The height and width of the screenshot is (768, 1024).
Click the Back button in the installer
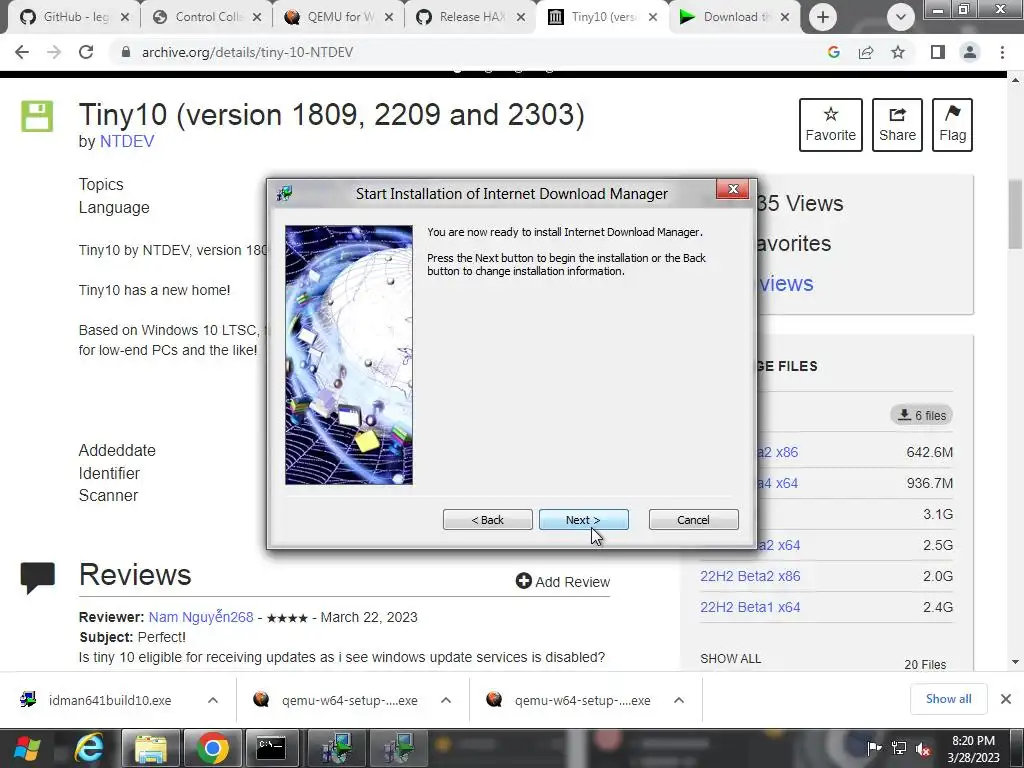point(487,520)
